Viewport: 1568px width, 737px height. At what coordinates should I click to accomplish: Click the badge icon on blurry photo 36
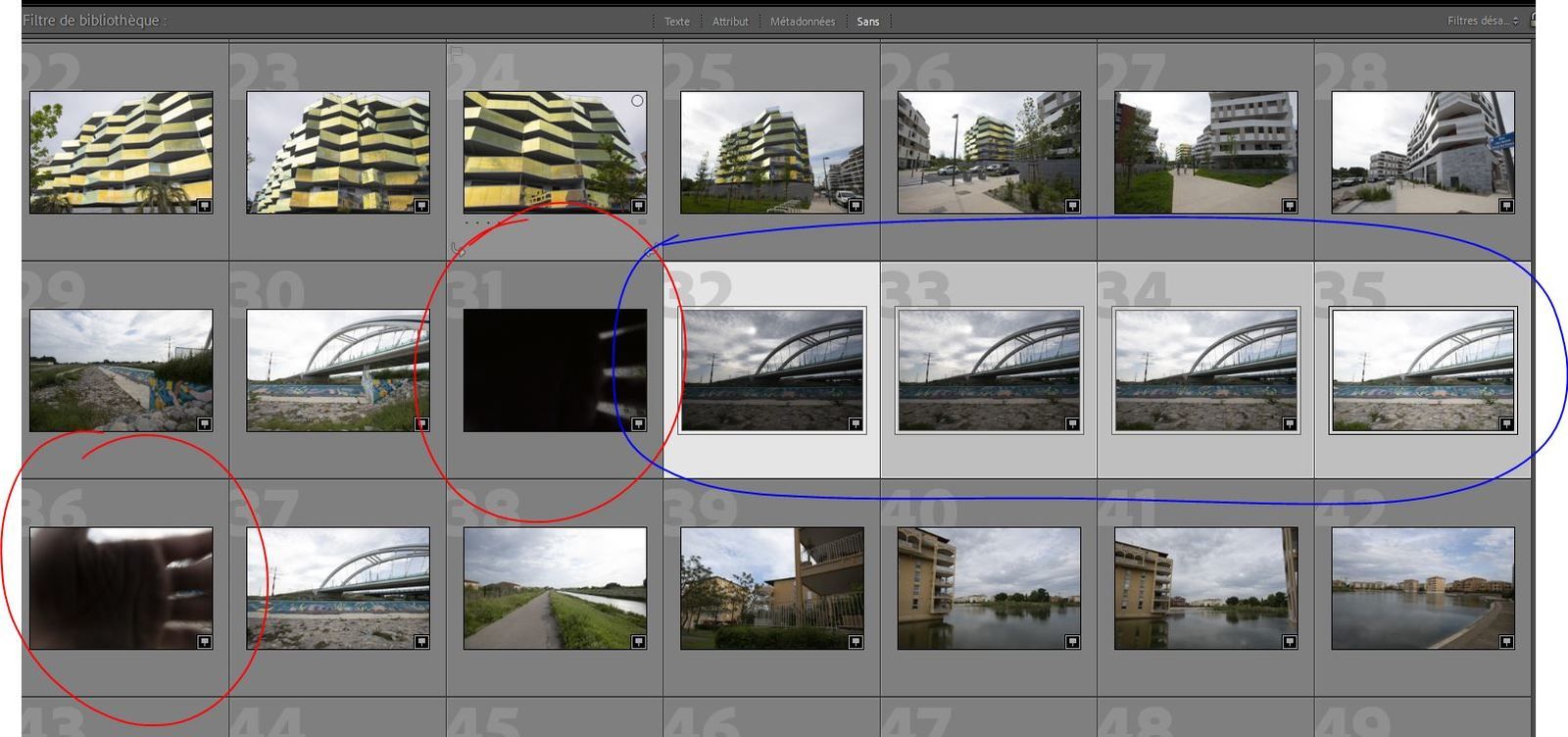click(x=205, y=642)
